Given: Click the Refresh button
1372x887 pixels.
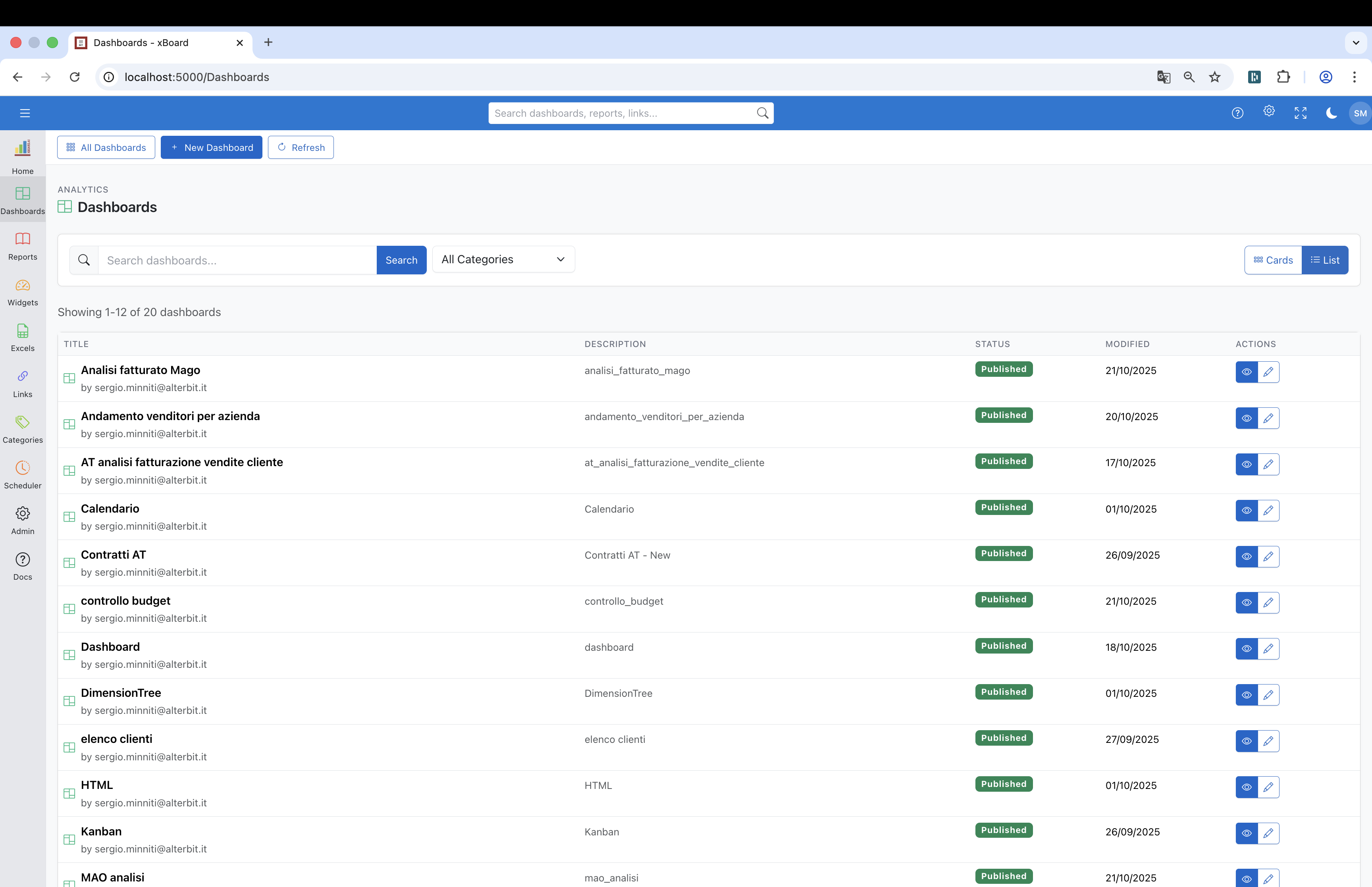Looking at the screenshot, I should pos(301,147).
